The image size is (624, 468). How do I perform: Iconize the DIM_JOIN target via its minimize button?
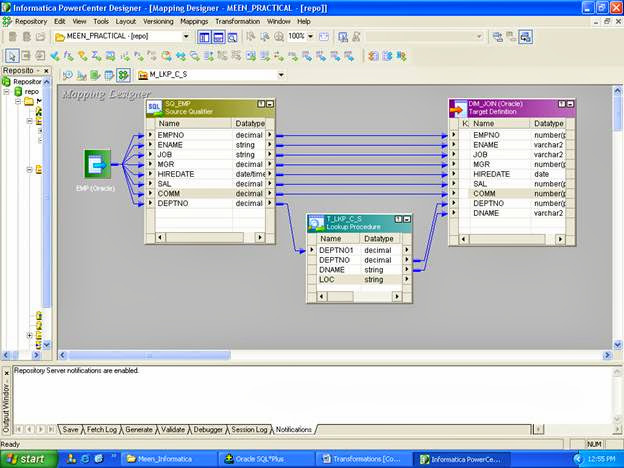pyautogui.click(x=570, y=104)
